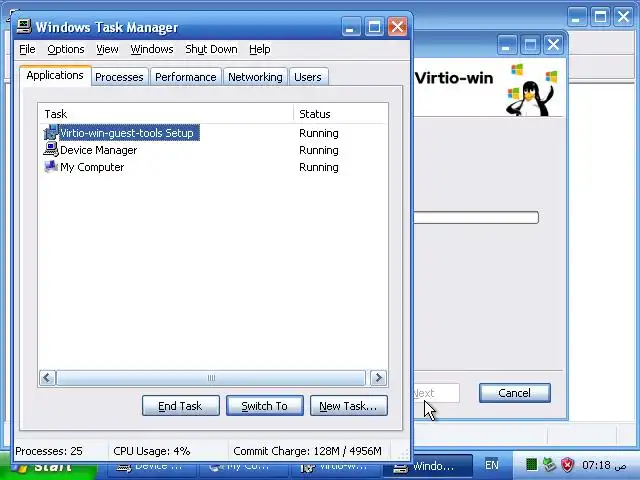Screen dimensions: 640x480
Task: Click Running status of Virtio-win-guest-tools Setup
Action: [x=319, y=133]
